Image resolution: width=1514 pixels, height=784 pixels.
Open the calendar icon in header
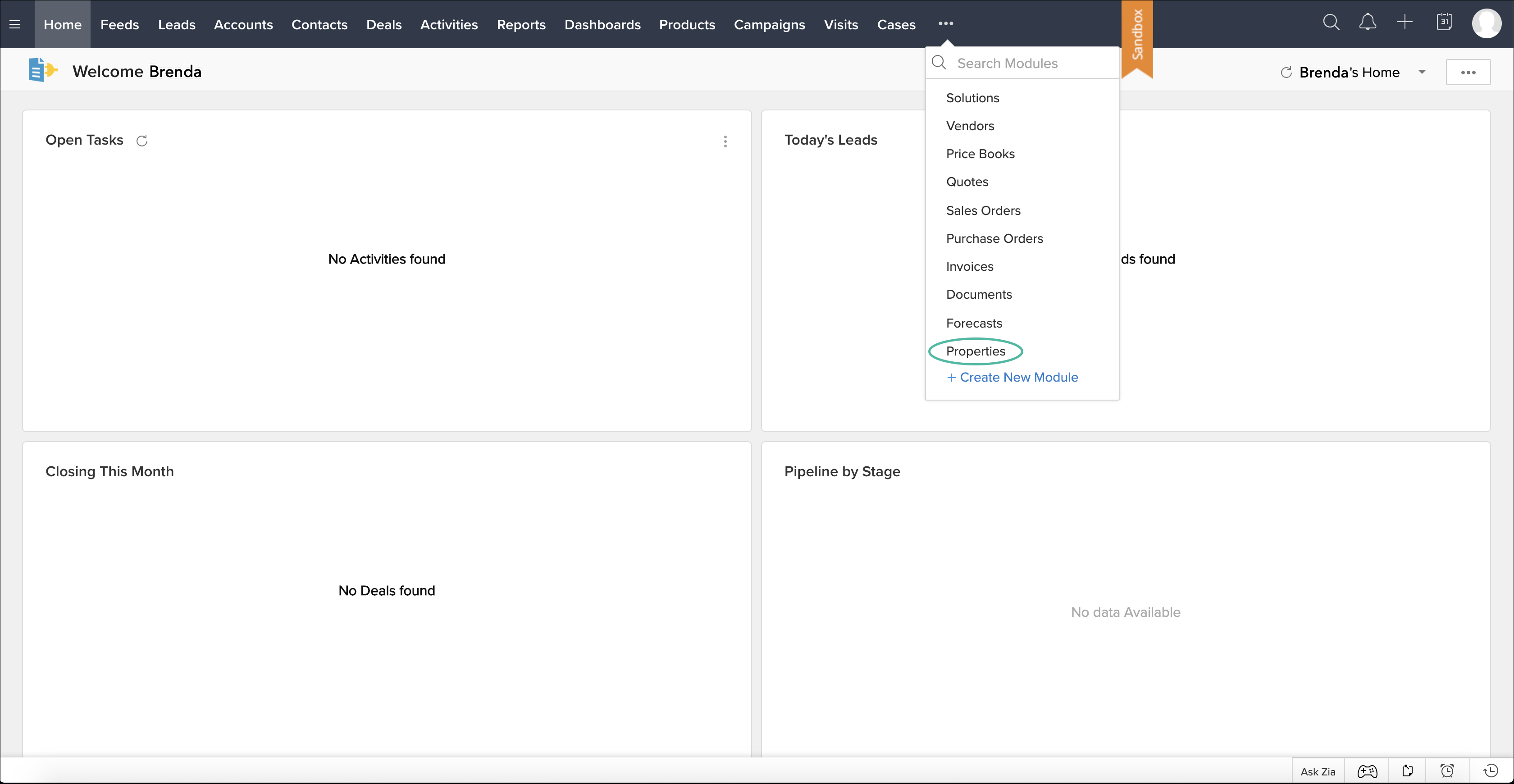tap(1444, 23)
